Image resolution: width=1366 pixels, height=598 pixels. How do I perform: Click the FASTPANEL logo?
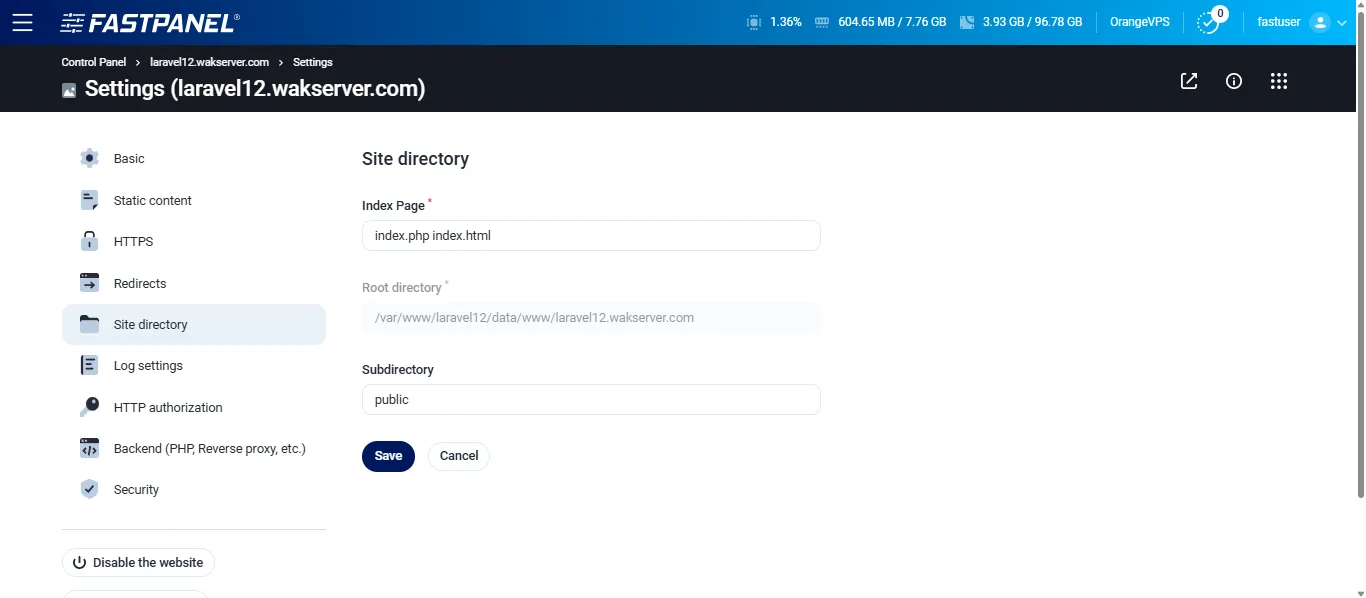(150, 21)
